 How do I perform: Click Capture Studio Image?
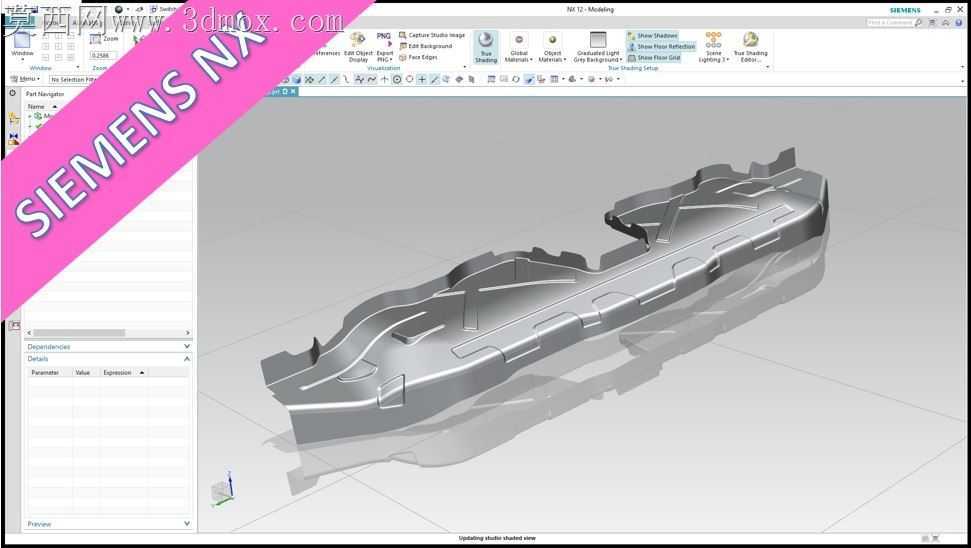(432, 35)
